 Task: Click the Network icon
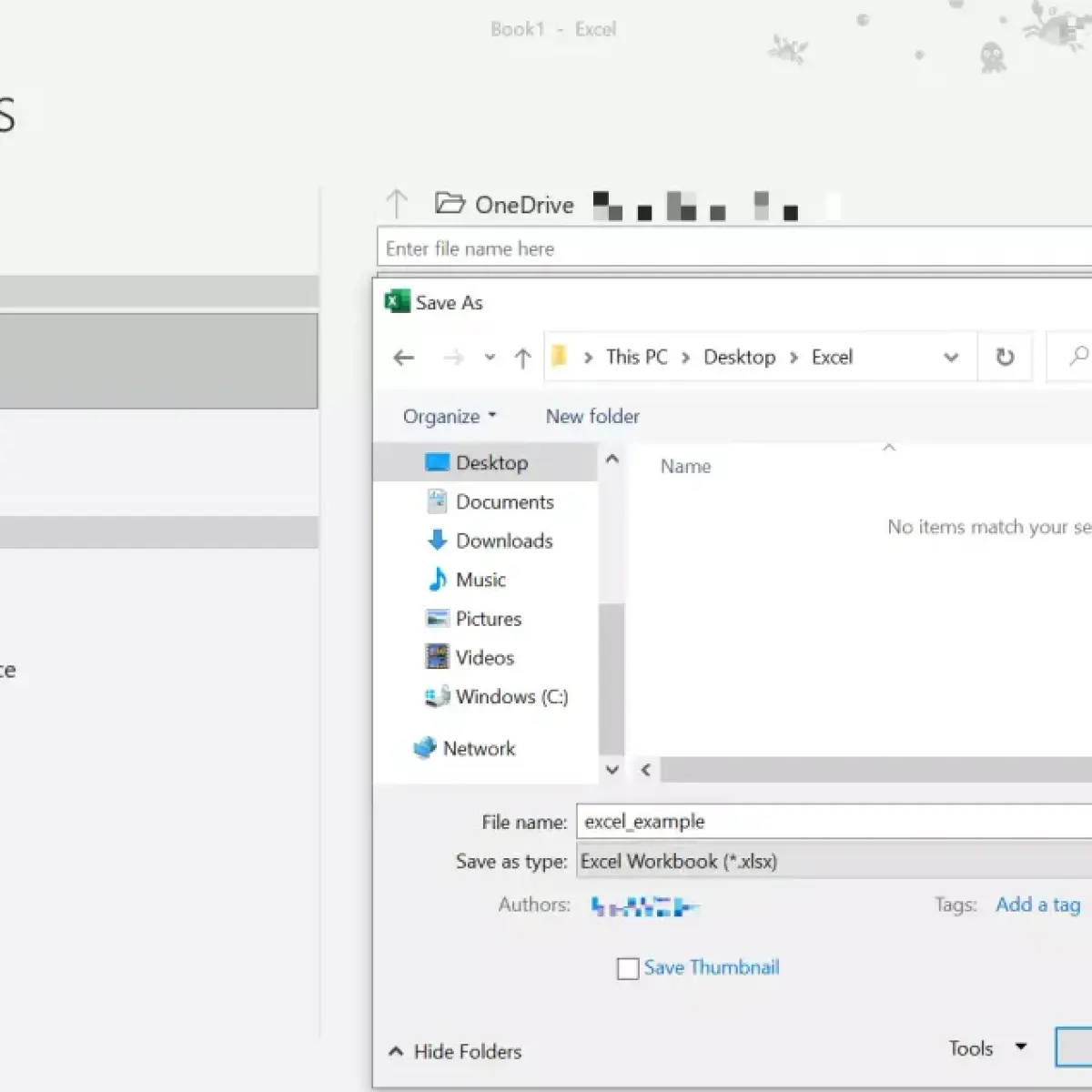425,748
